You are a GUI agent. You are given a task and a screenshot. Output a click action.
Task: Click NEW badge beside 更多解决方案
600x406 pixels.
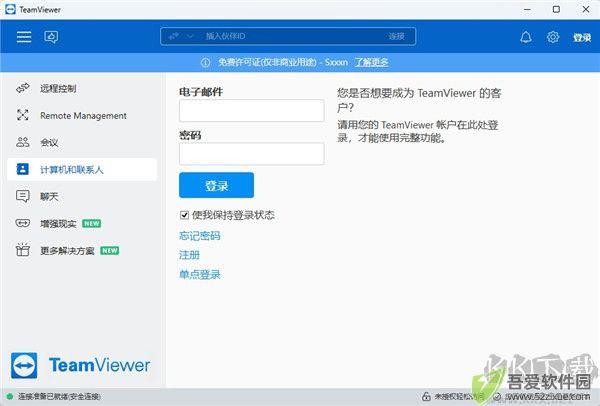click(110, 251)
